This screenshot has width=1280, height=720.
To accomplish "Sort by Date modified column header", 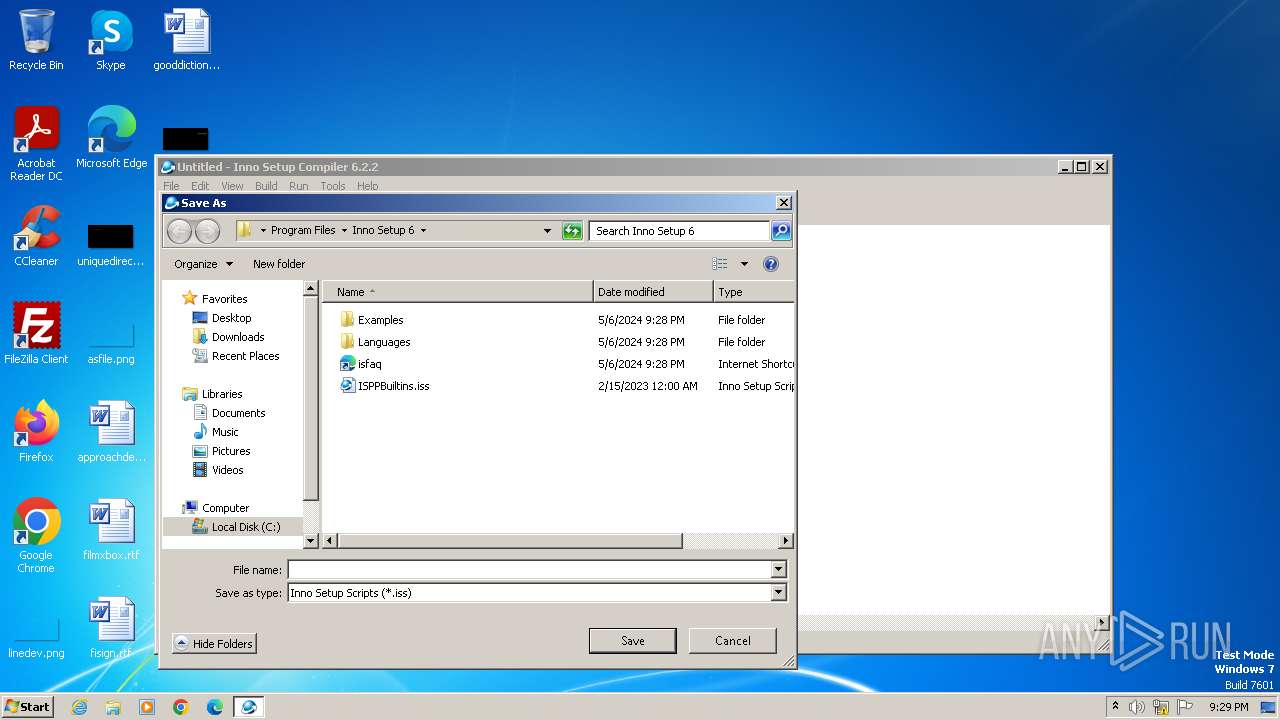I will [654, 292].
